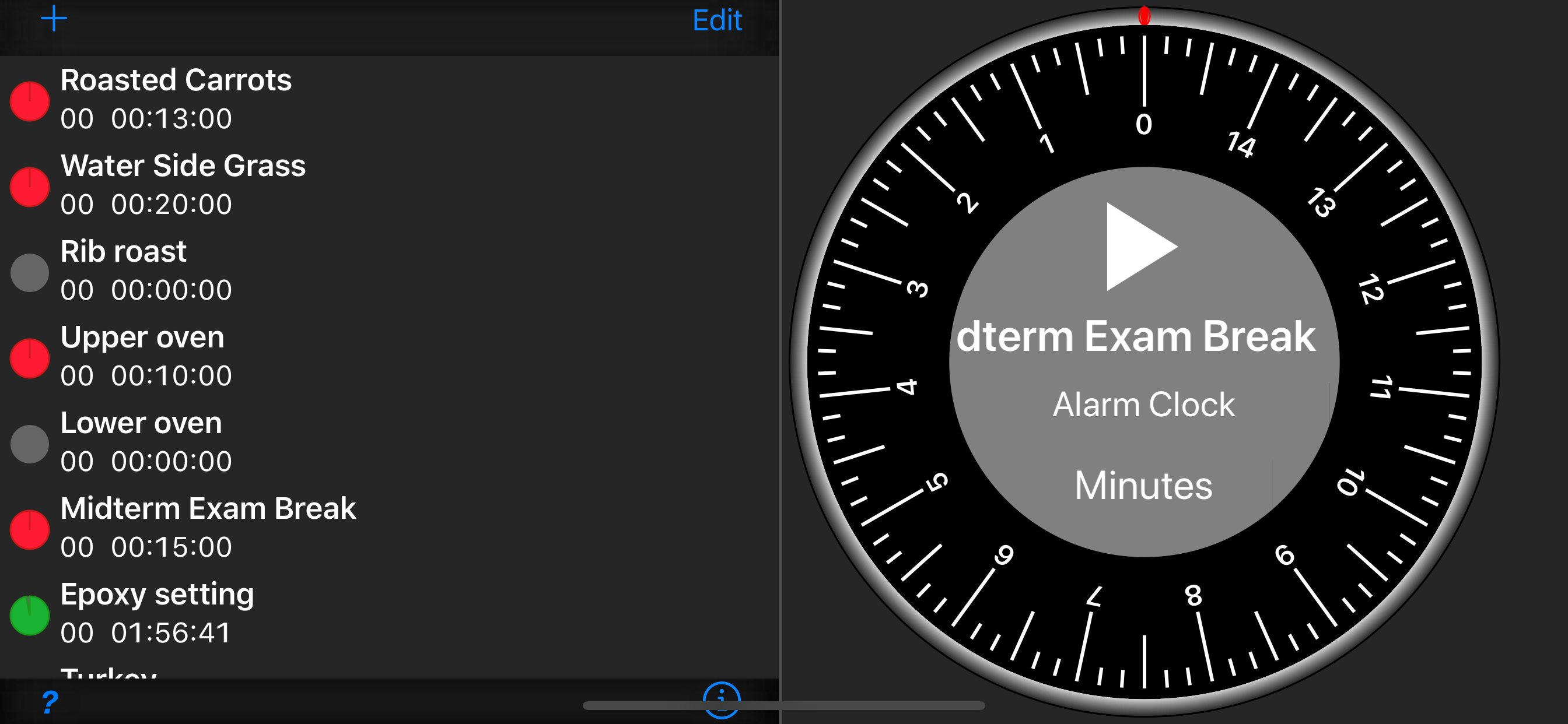This screenshot has height=724, width=1568.
Task: Open the question mark help icon
Action: click(x=50, y=702)
